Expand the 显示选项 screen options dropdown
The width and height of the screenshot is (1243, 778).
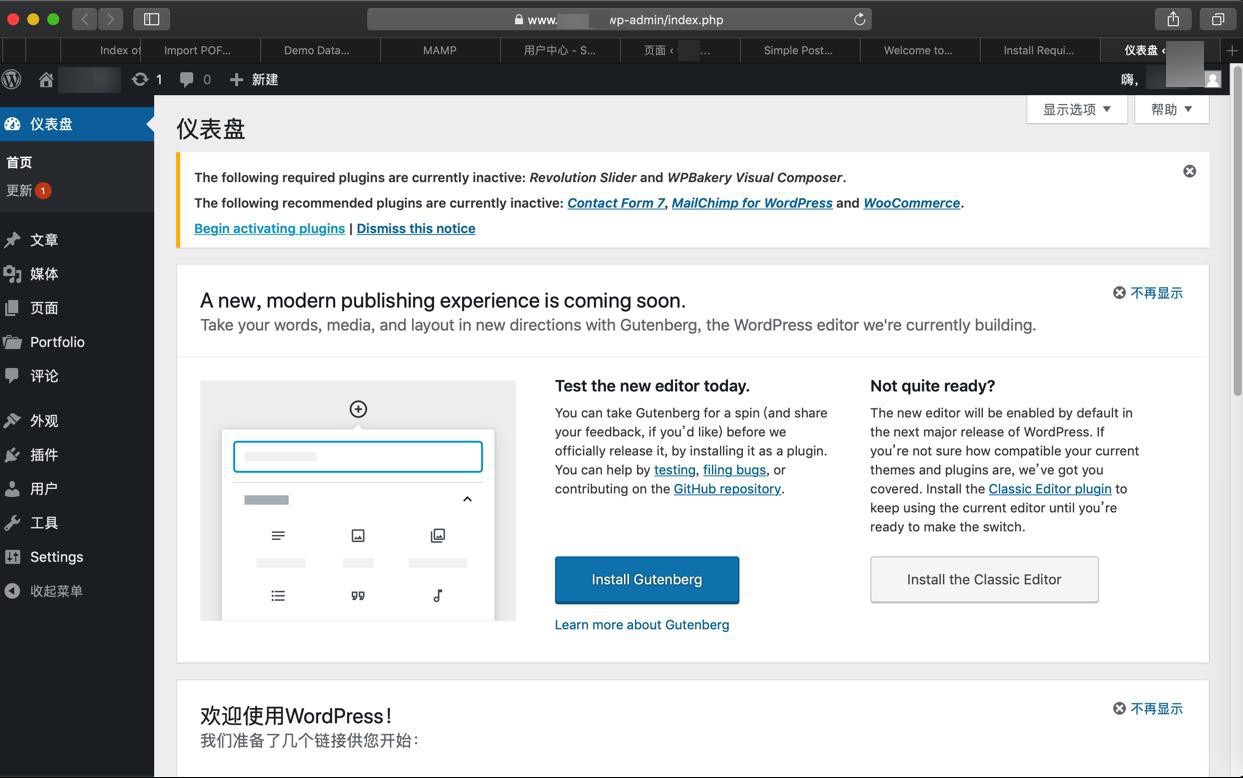(x=1077, y=109)
